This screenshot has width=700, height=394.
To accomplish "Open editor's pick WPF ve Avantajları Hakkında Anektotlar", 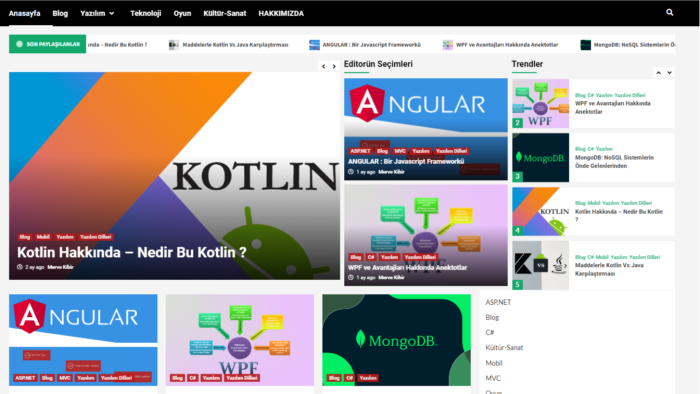I will click(408, 268).
